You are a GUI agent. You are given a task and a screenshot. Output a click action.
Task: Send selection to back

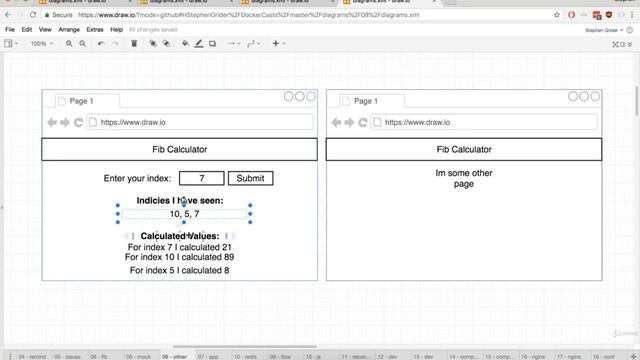click(x=167, y=43)
